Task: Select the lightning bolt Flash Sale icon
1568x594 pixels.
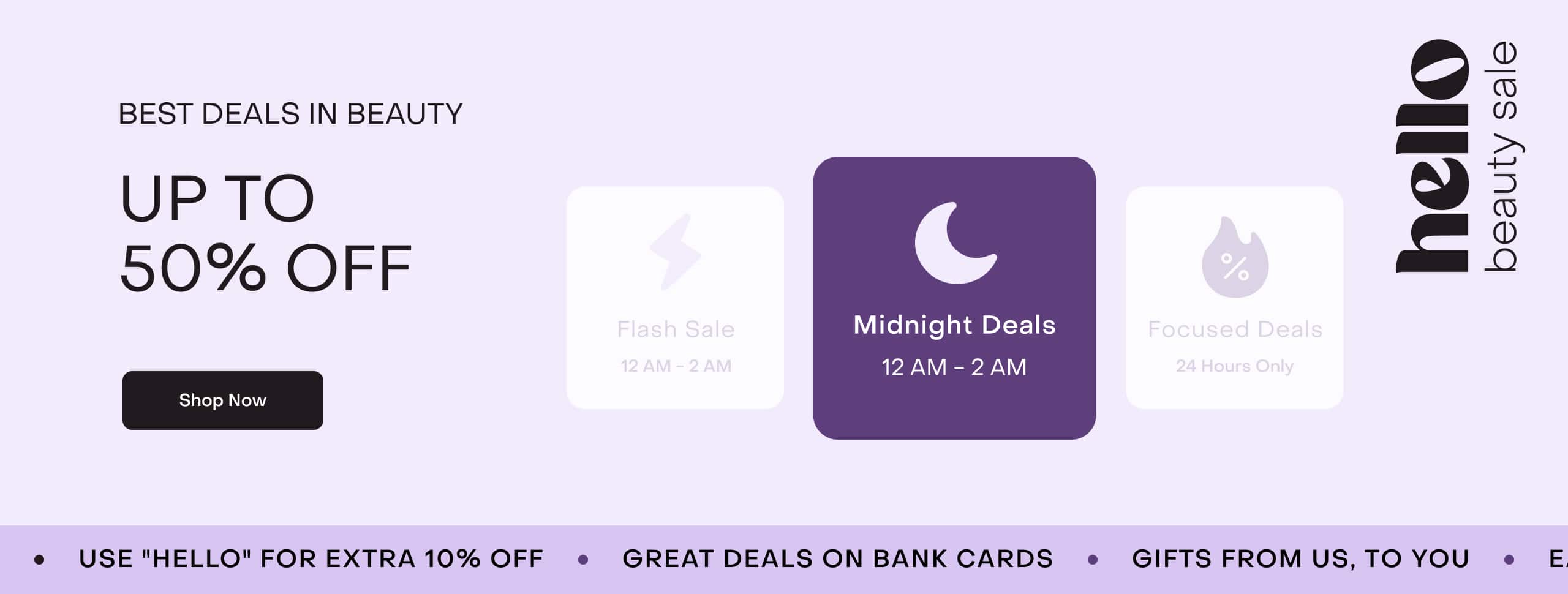Action: [x=675, y=252]
